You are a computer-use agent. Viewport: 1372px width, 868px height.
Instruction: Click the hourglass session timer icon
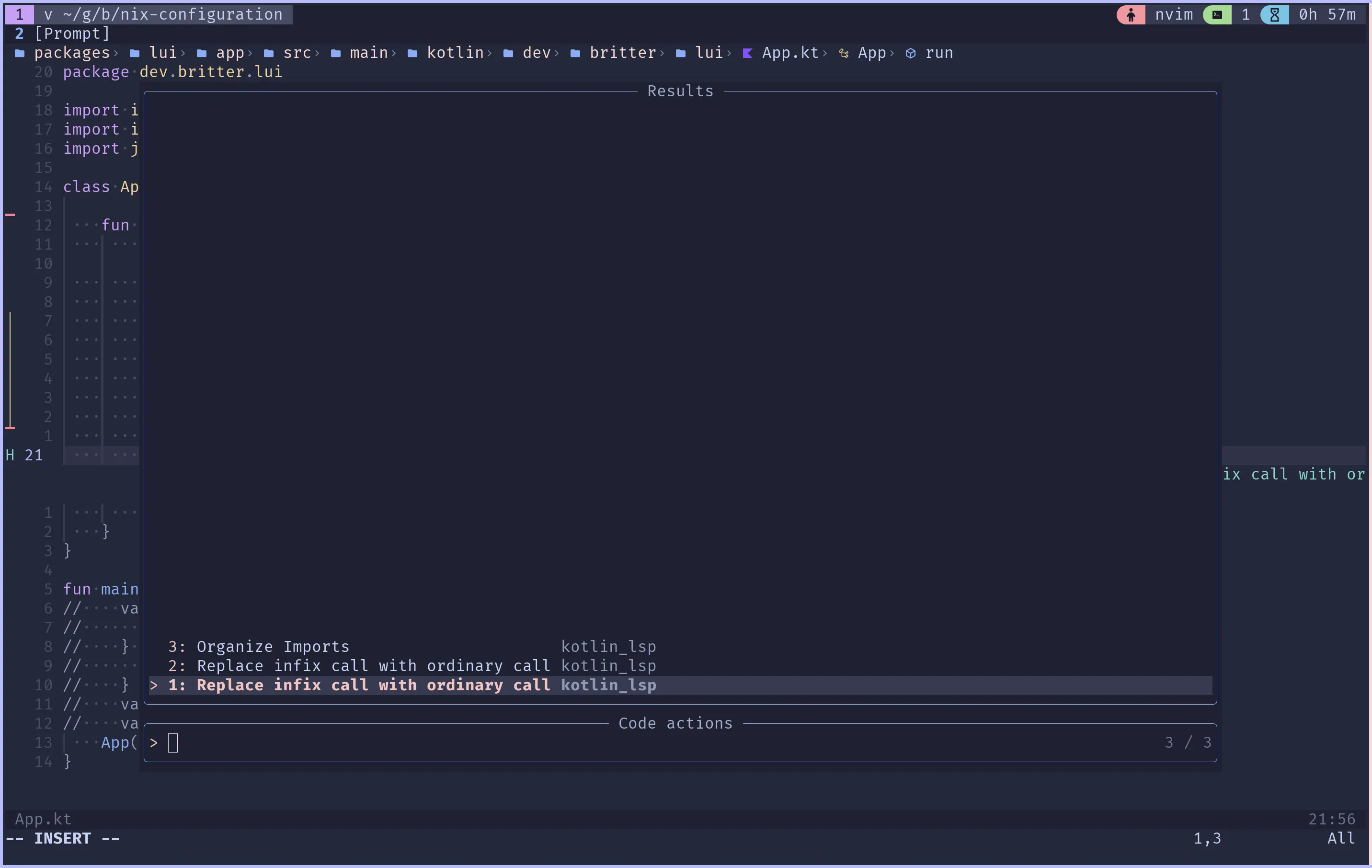click(x=1274, y=15)
